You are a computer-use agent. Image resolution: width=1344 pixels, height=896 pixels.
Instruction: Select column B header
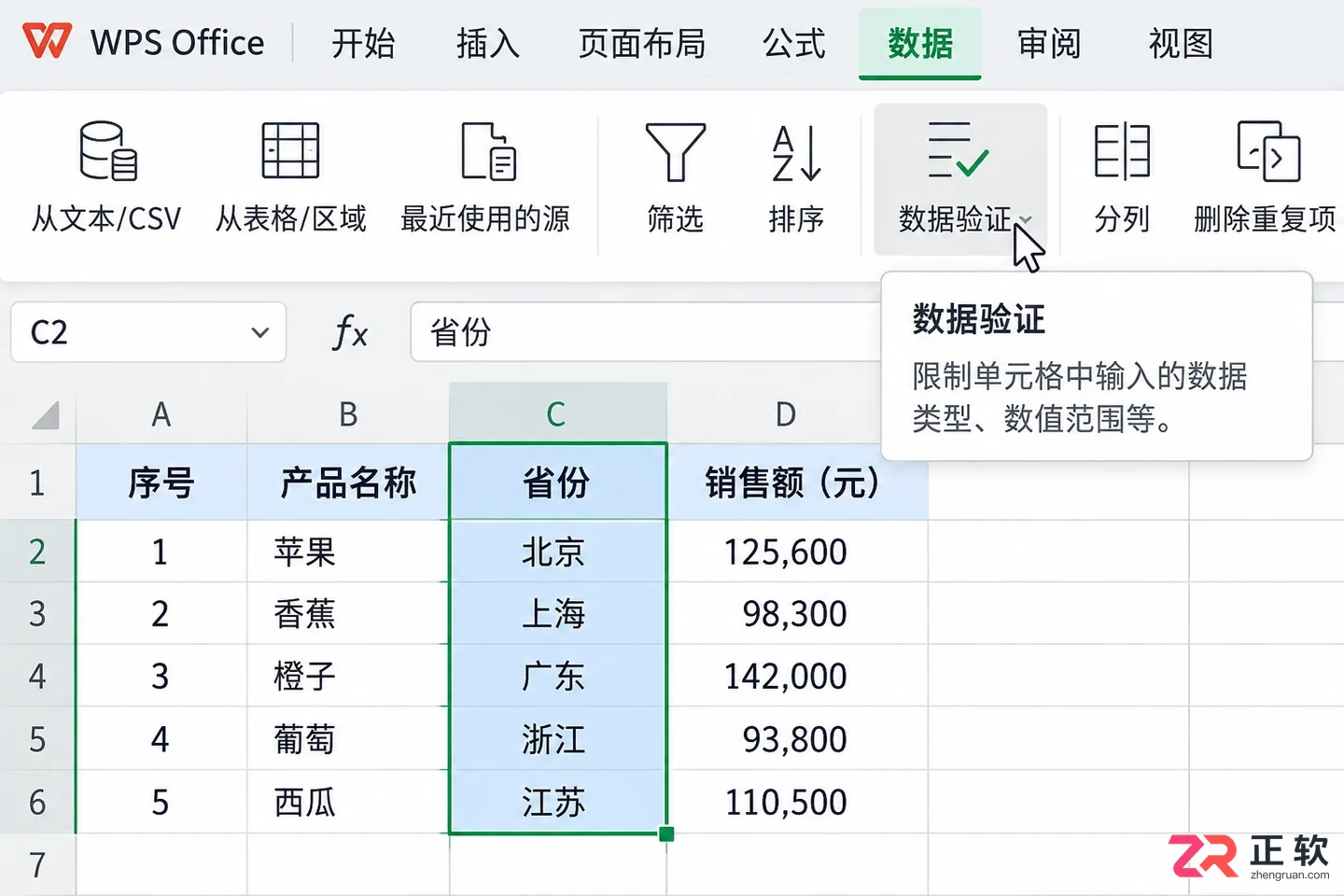(348, 413)
